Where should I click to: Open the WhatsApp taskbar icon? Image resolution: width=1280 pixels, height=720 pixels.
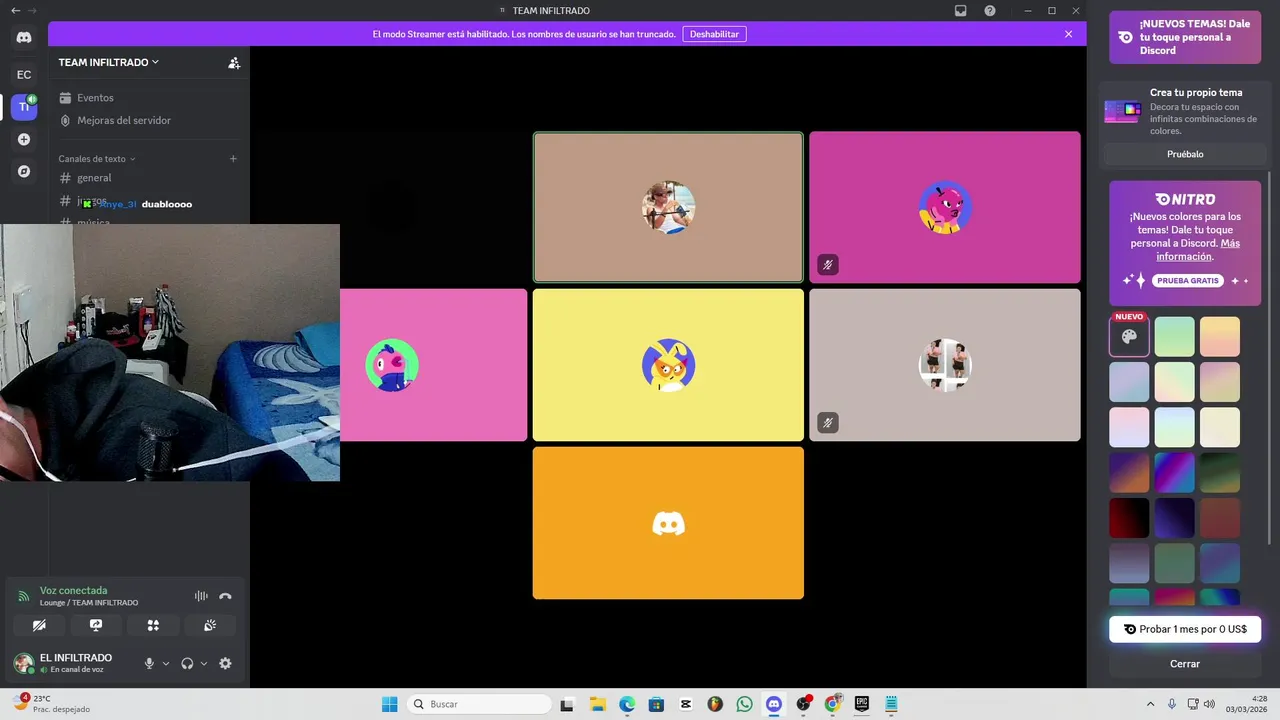pyautogui.click(x=744, y=704)
